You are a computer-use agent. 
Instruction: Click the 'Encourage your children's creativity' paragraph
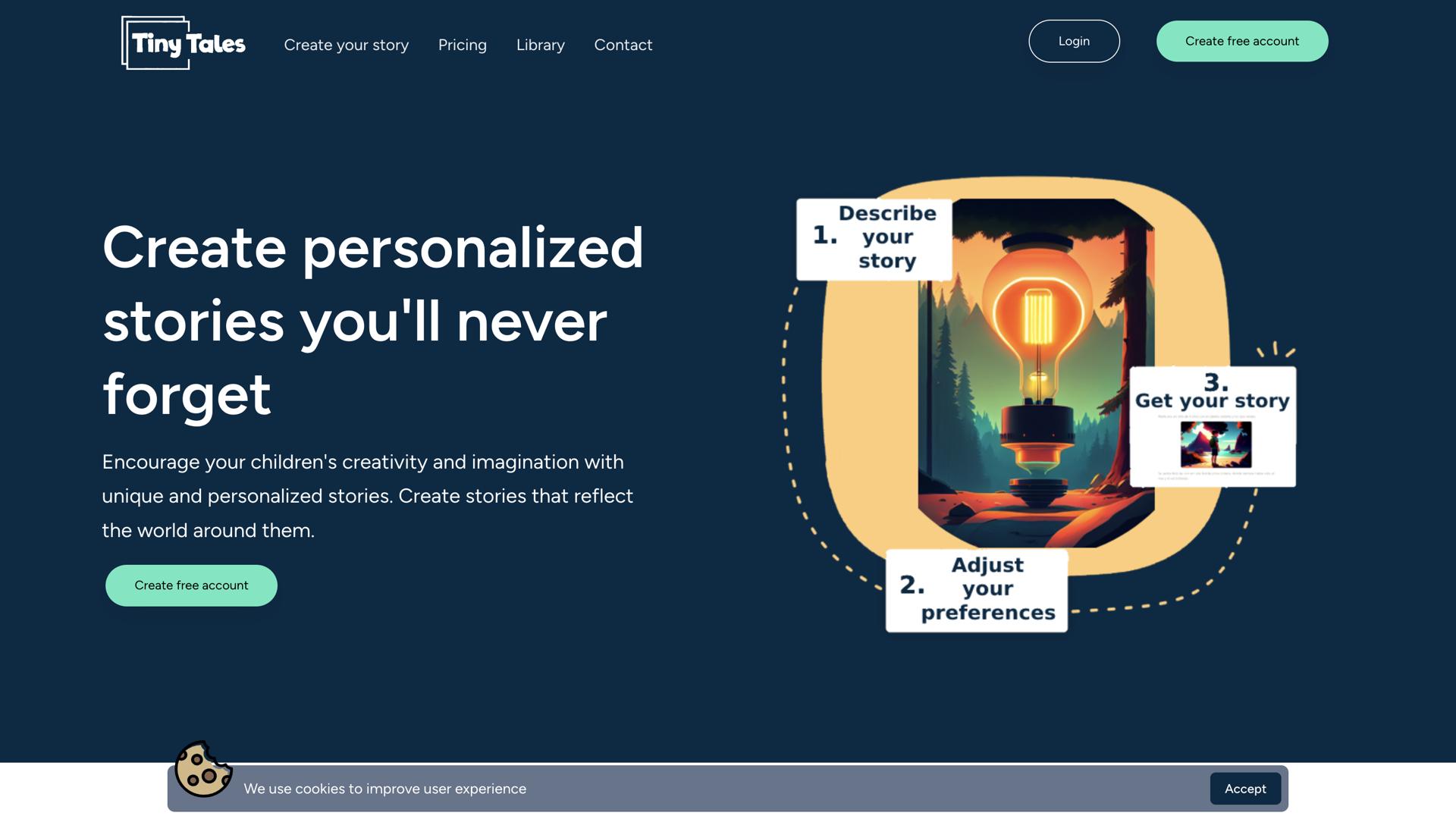tap(368, 496)
